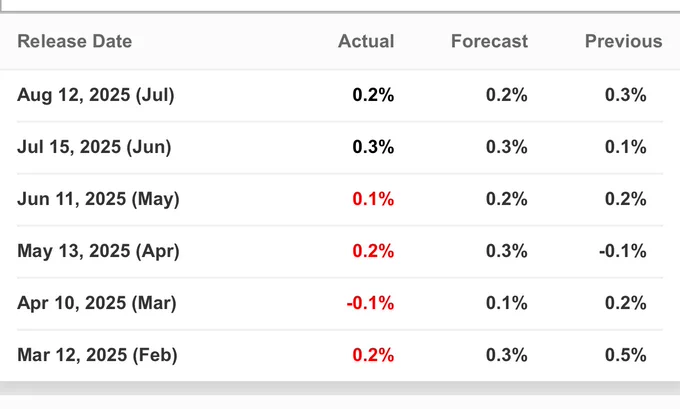This screenshot has height=409, width=680.
Task: Click the 0.2% forecast value in the May row
Action: [506, 199]
